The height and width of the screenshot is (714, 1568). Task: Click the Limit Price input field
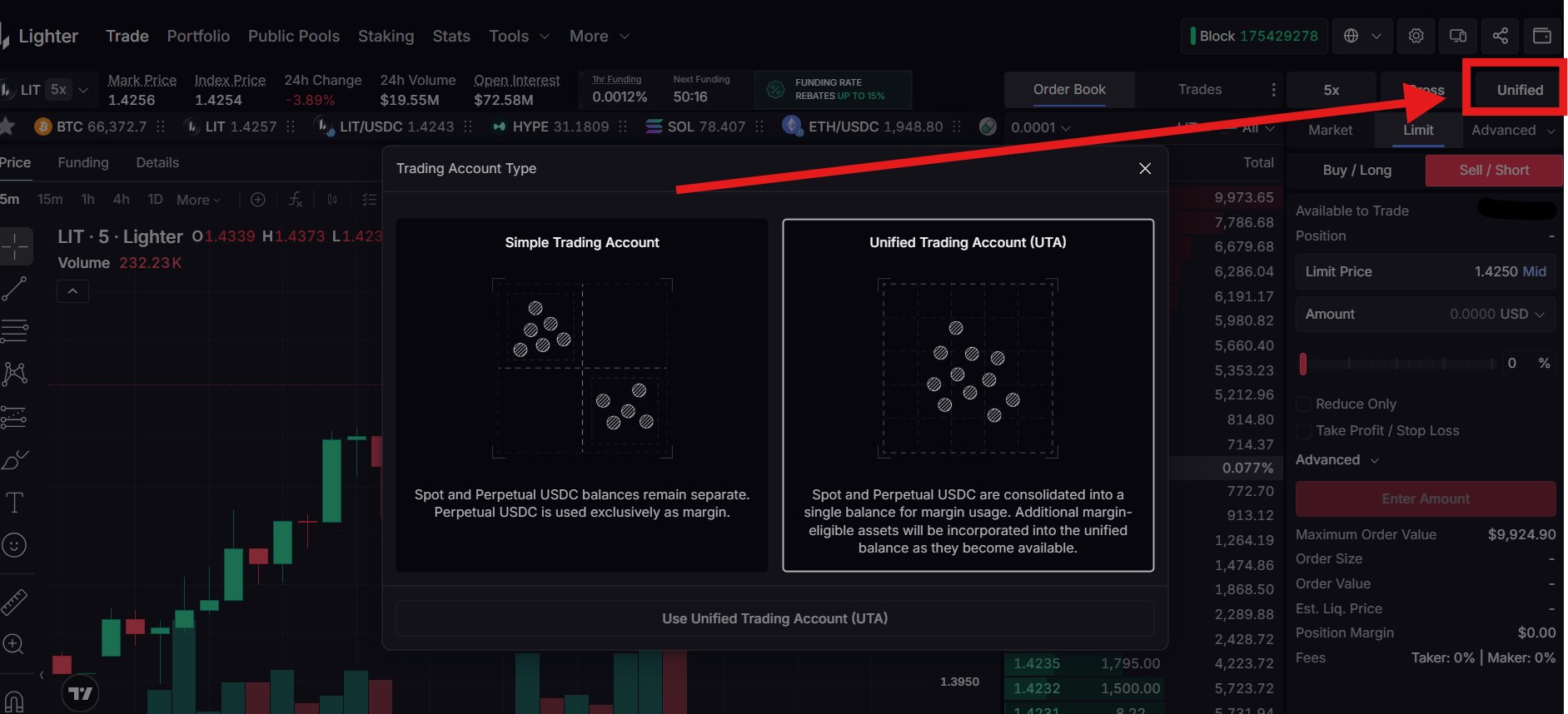1426,272
